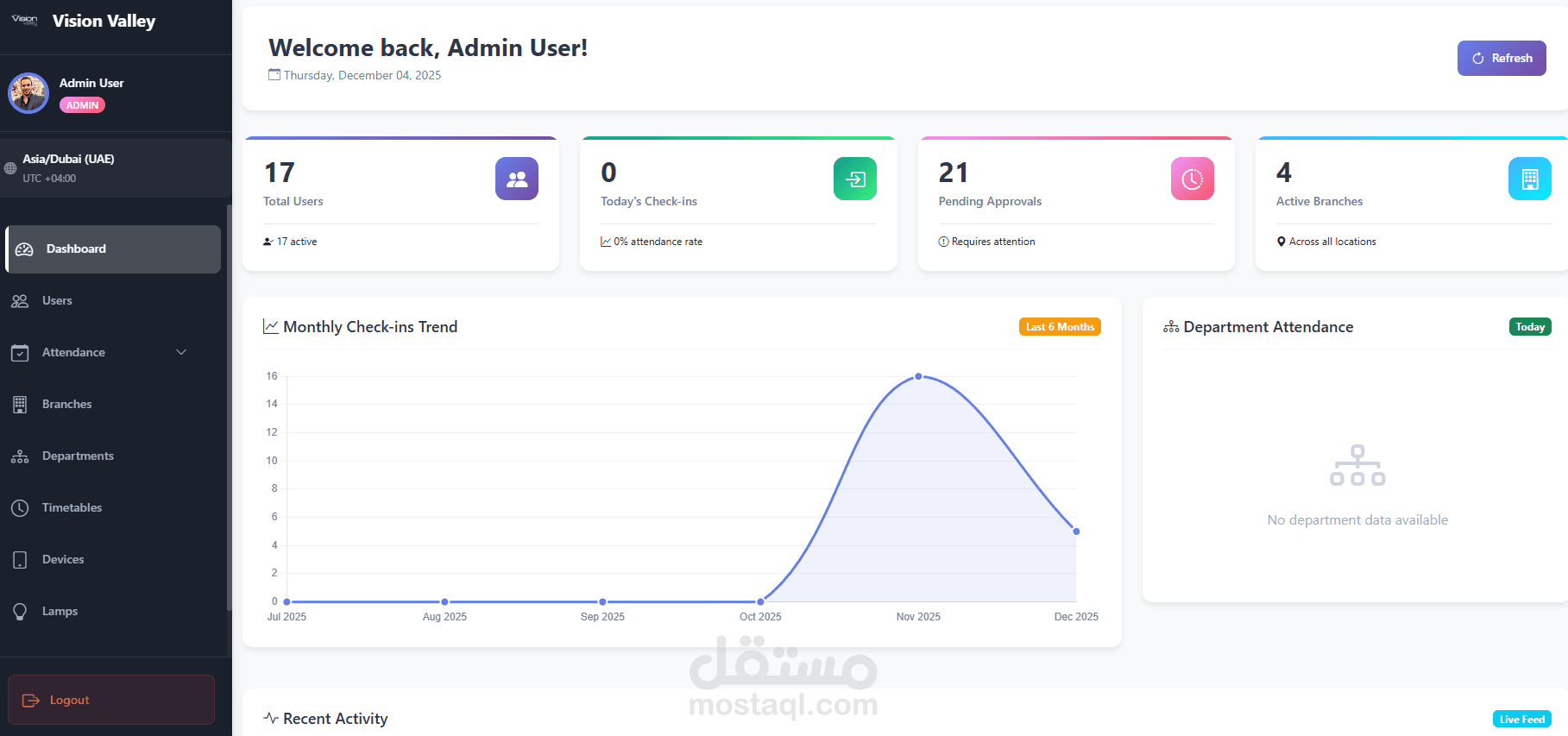Image resolution: width=1568 pixels, height=736 pixels.
Task: Go to the Users page
Action: tap(113, 301)
